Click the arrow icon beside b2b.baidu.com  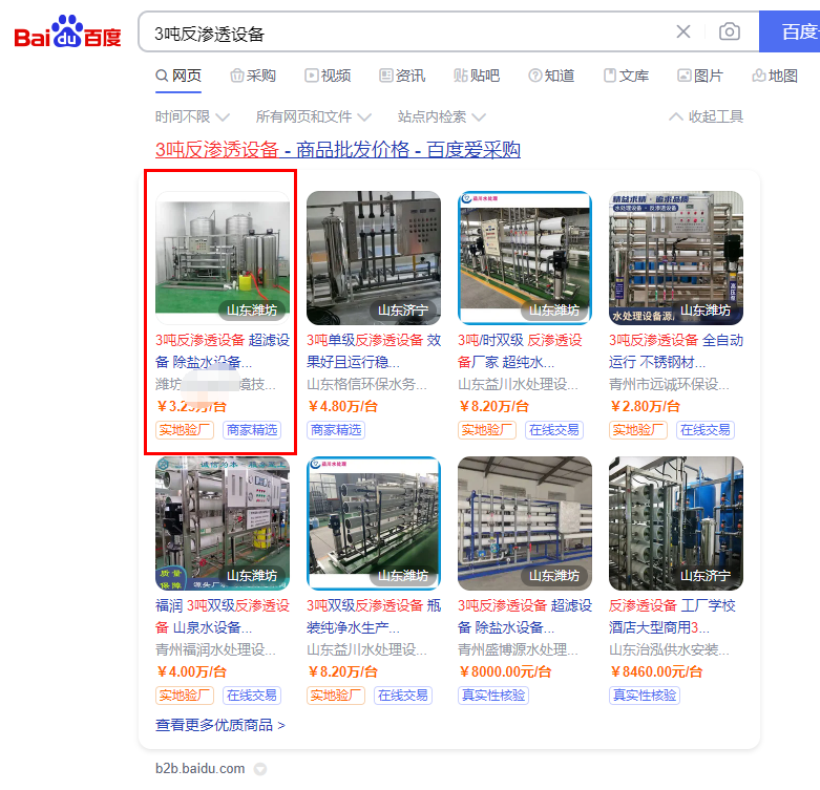click(260, 769)
